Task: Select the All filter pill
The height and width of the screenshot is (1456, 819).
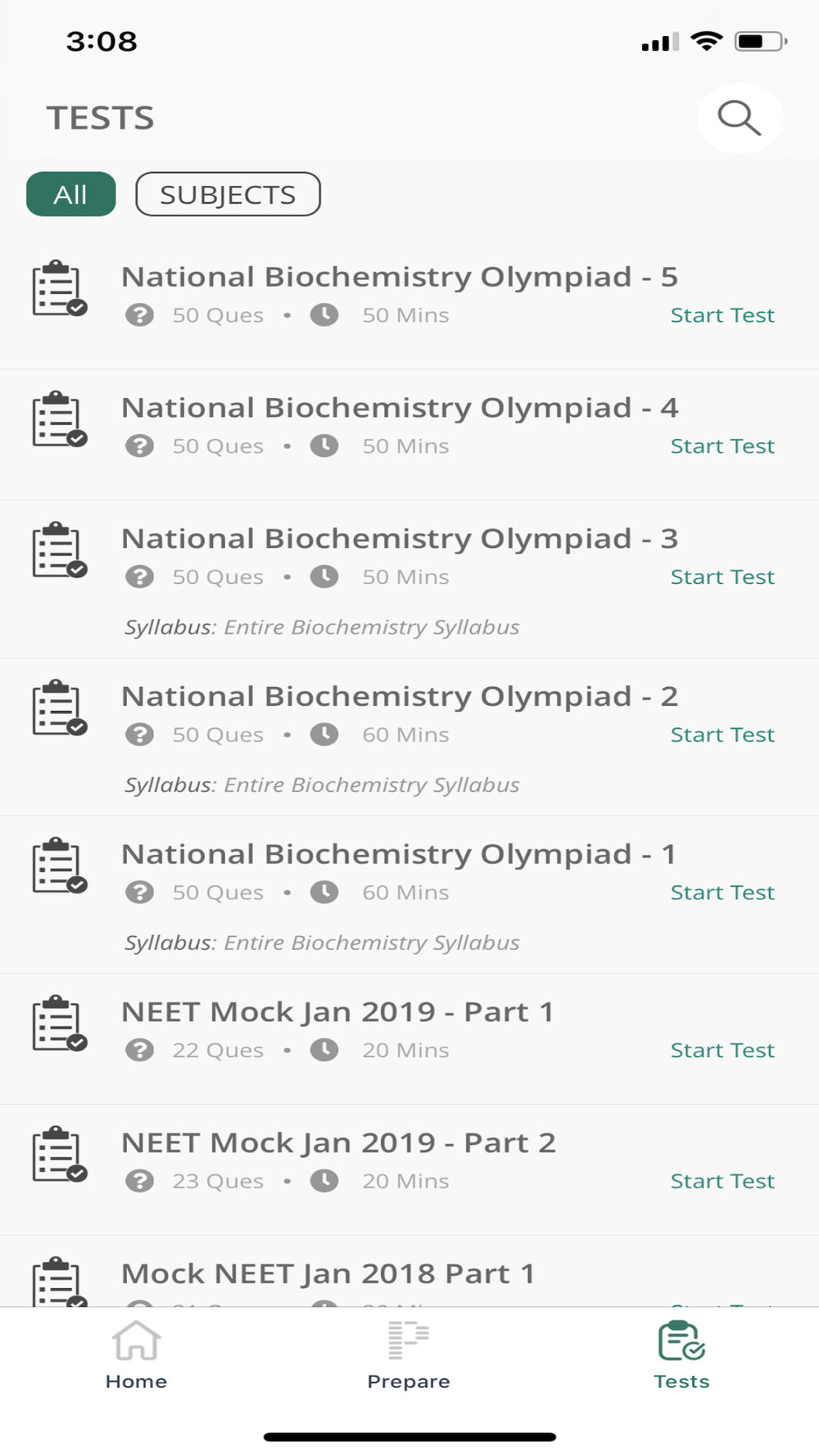Action: [70, 194]
